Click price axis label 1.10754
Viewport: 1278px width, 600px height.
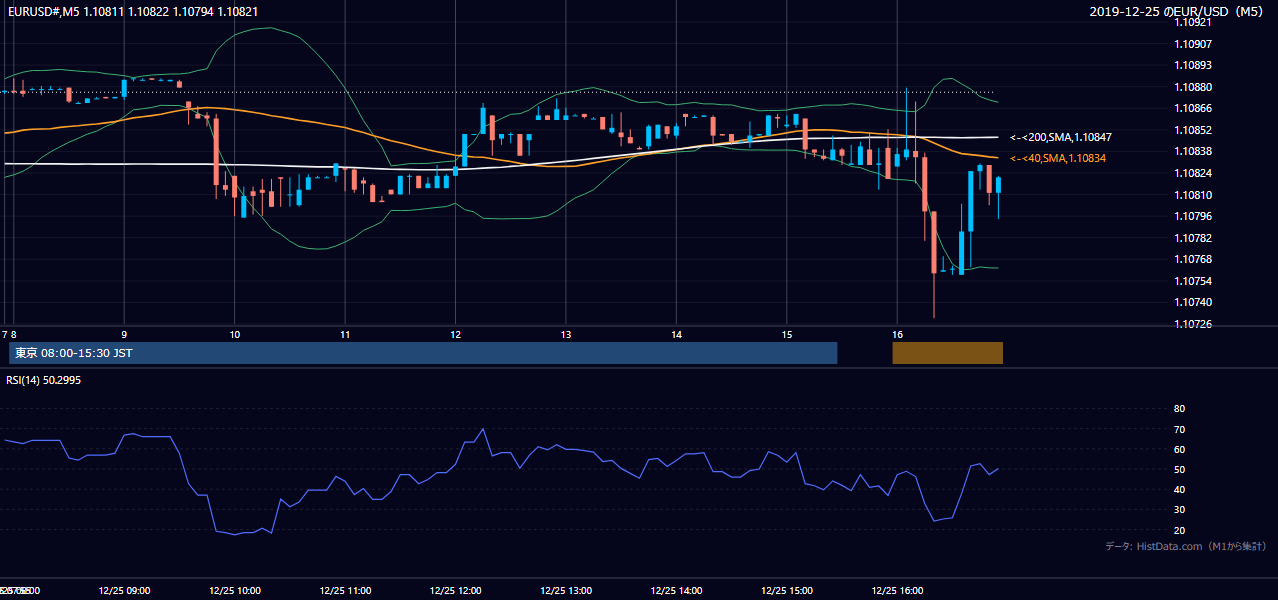(1193, 281)
